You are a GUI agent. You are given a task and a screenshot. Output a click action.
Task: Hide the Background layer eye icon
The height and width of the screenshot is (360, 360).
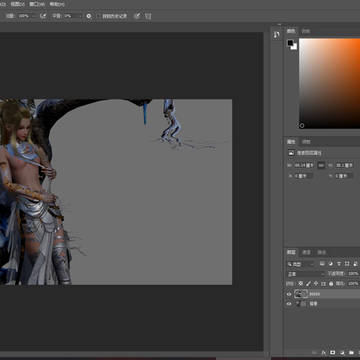[x=289, y=304]
